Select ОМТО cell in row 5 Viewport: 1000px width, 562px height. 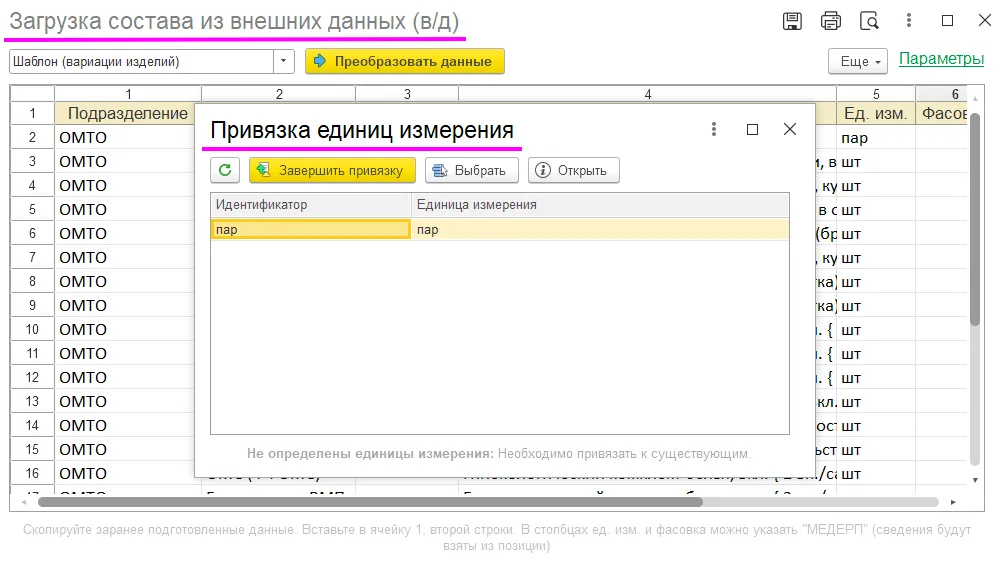[124, 209]
